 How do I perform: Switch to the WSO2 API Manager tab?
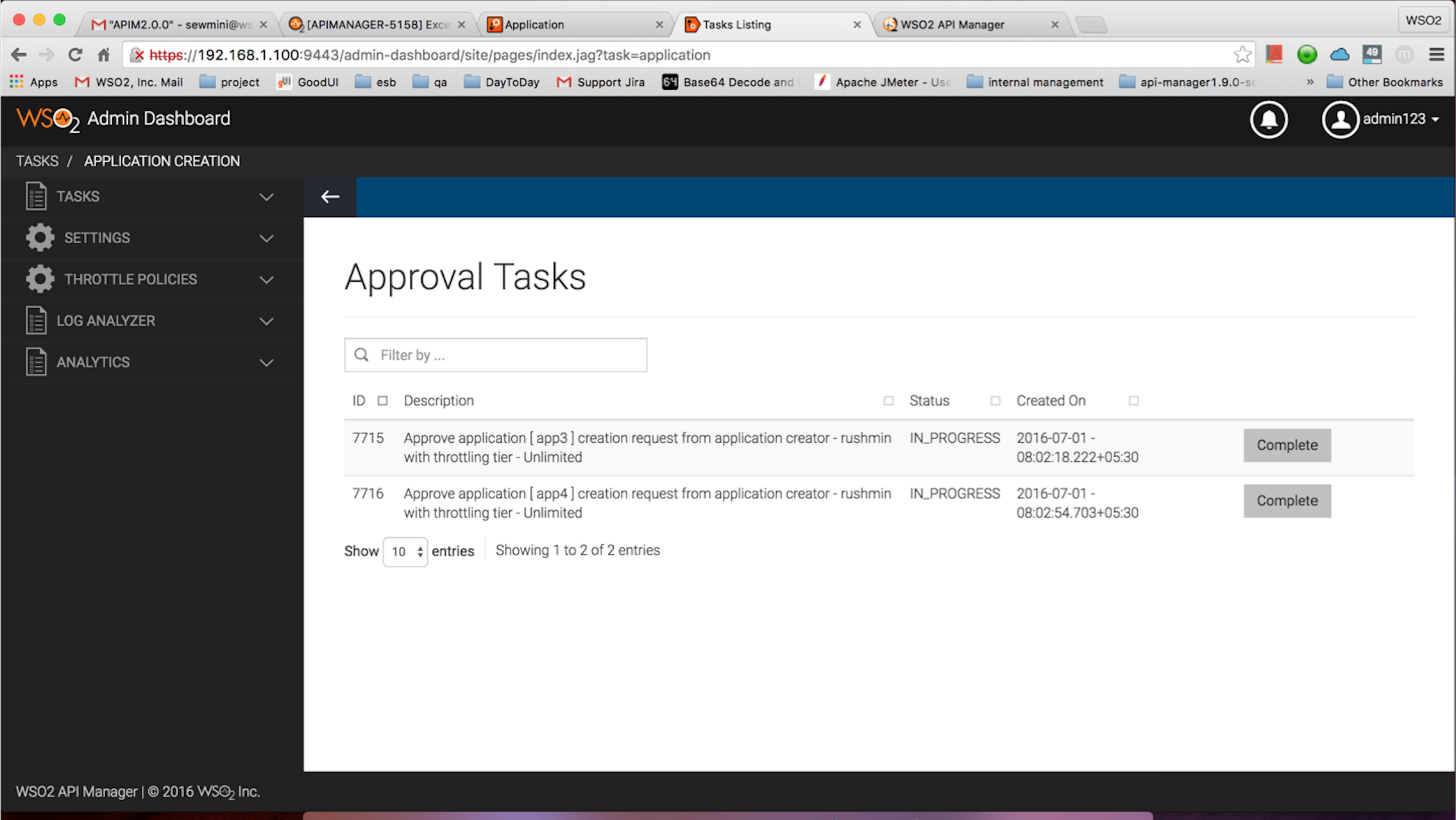[952, 24]
